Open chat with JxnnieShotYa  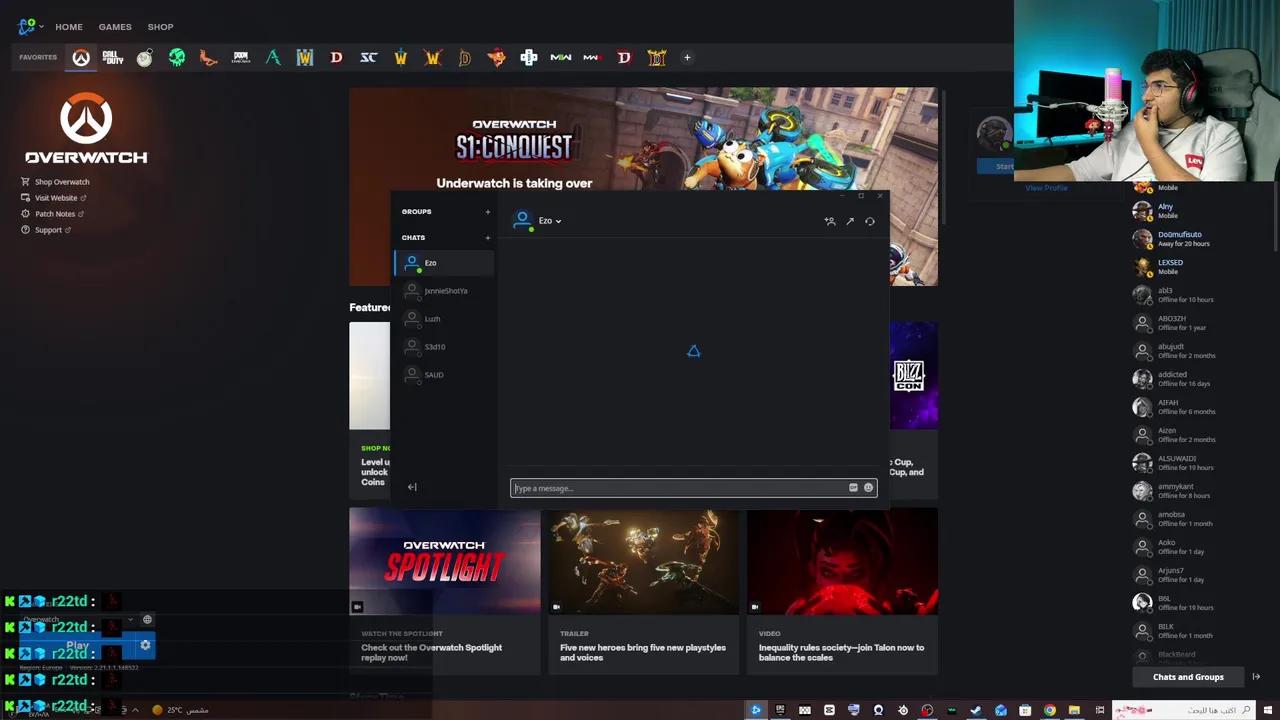coord(444,291)
